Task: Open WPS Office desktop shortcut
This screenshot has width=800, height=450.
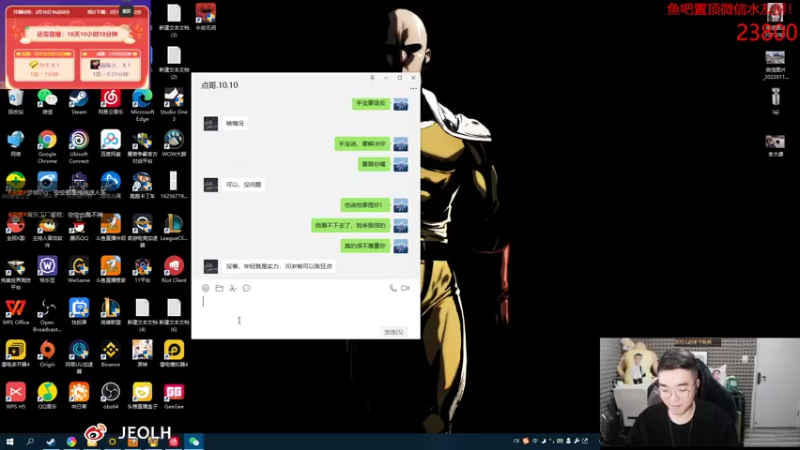Action: [16, 312]
